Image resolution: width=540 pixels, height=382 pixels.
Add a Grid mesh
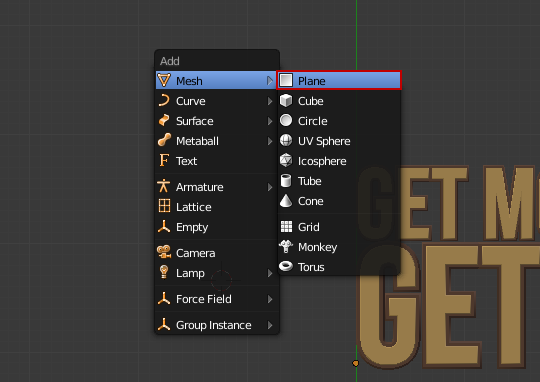339,227
